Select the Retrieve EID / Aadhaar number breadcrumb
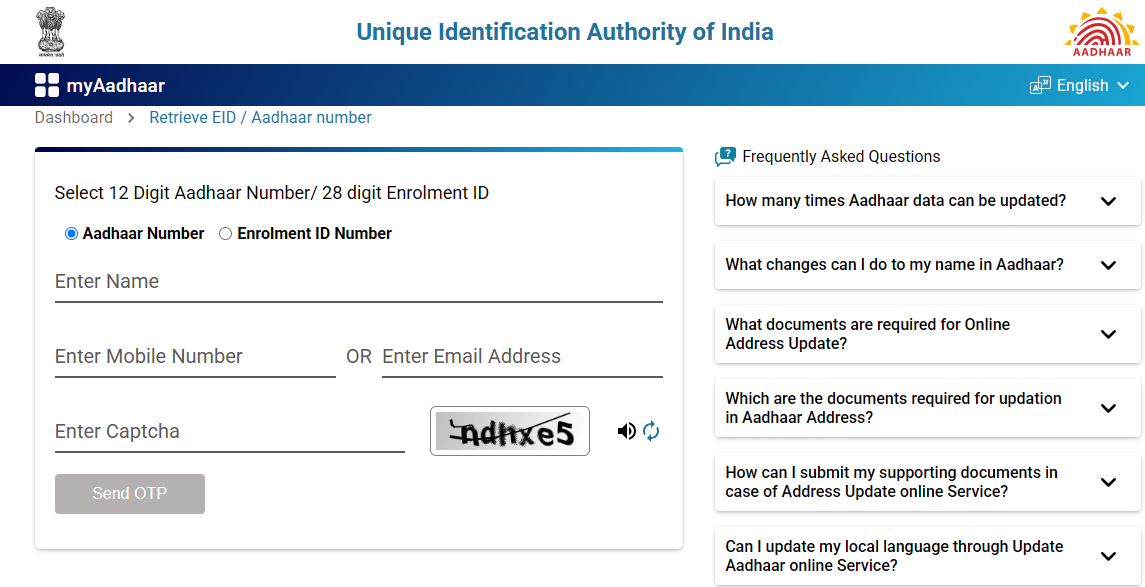The height and width of the screenshot is (587, 1145). pyautogui.click(x=260, y=117)
